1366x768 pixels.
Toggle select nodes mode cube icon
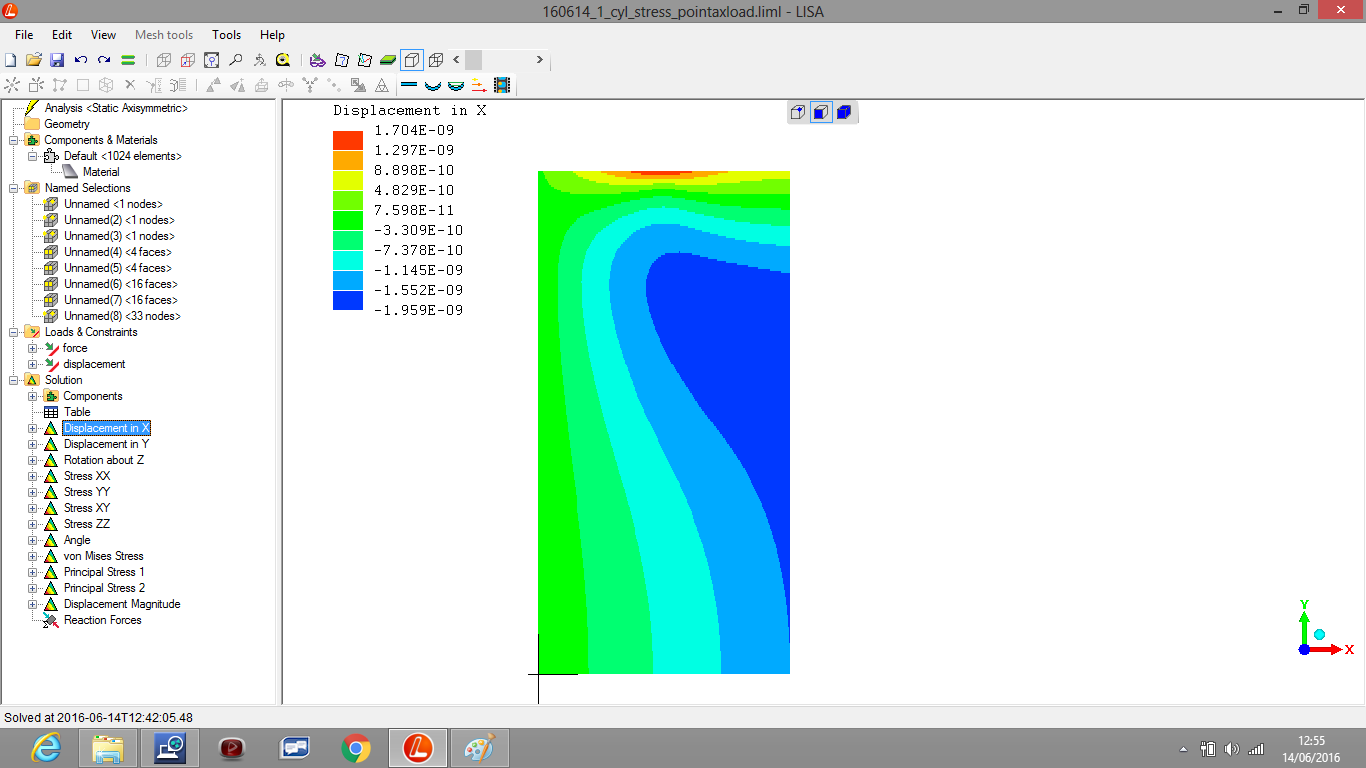point(797,112)
